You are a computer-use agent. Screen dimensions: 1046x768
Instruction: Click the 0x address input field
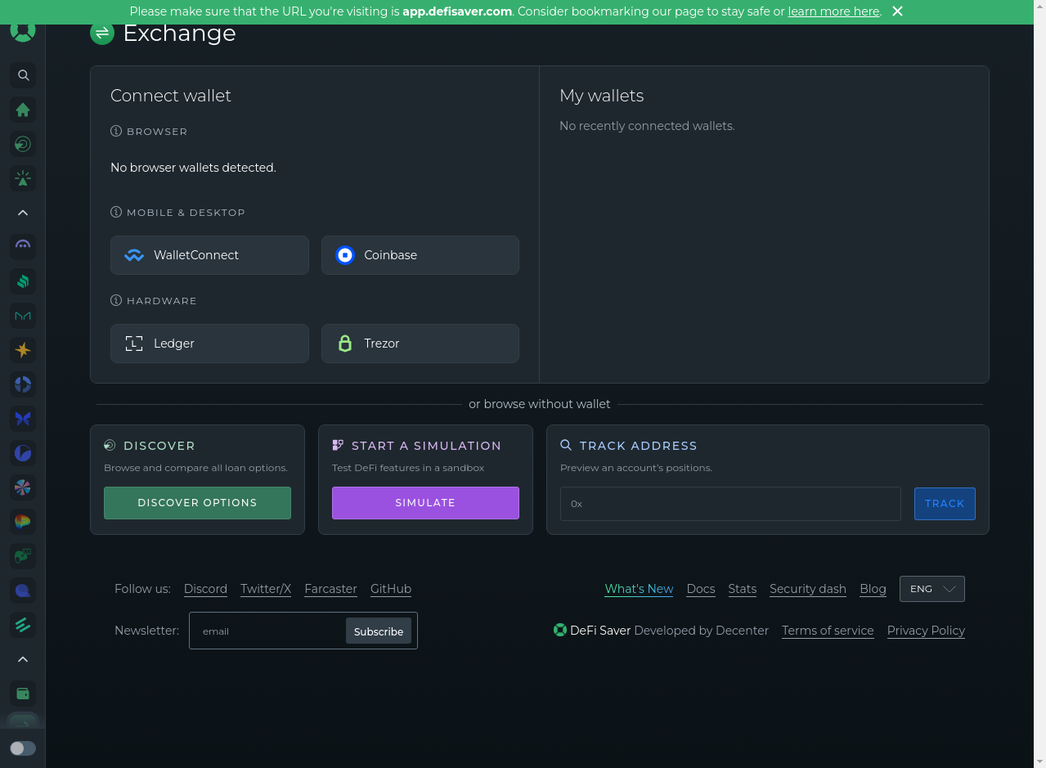tap(730, 504)
